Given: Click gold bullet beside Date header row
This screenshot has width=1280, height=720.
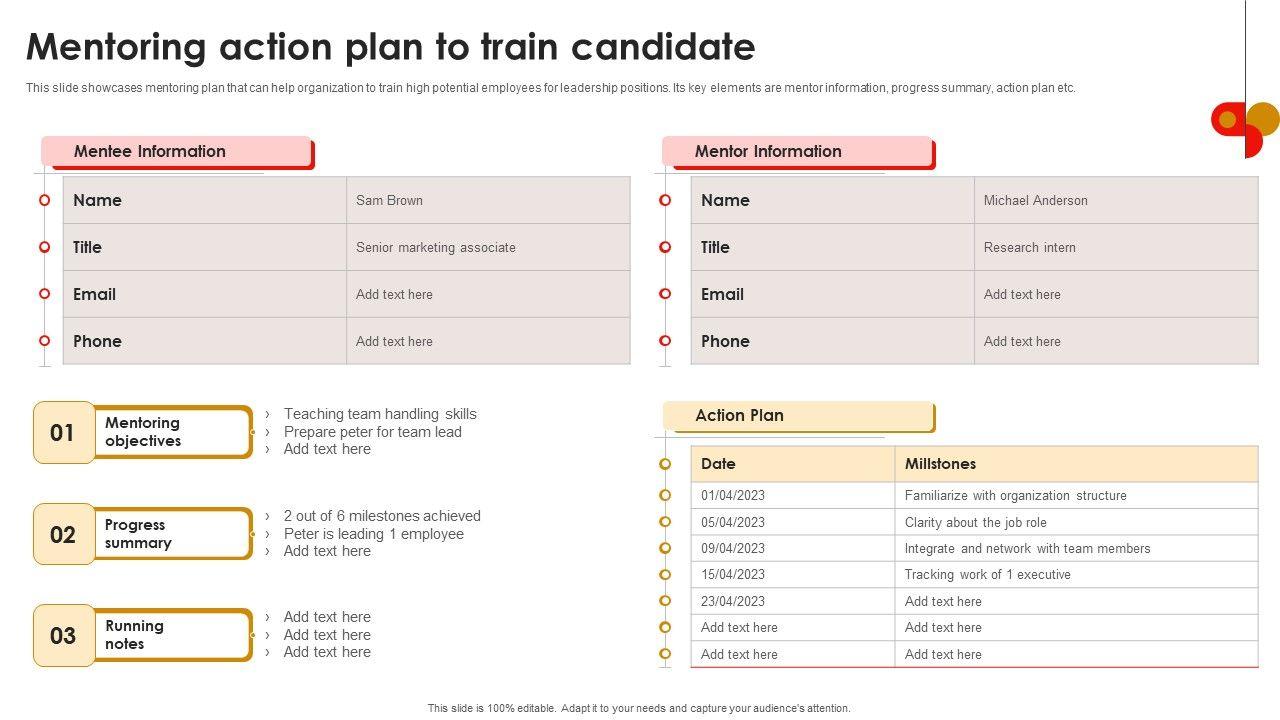Looking at the screenshot, I should click(665, 464).
